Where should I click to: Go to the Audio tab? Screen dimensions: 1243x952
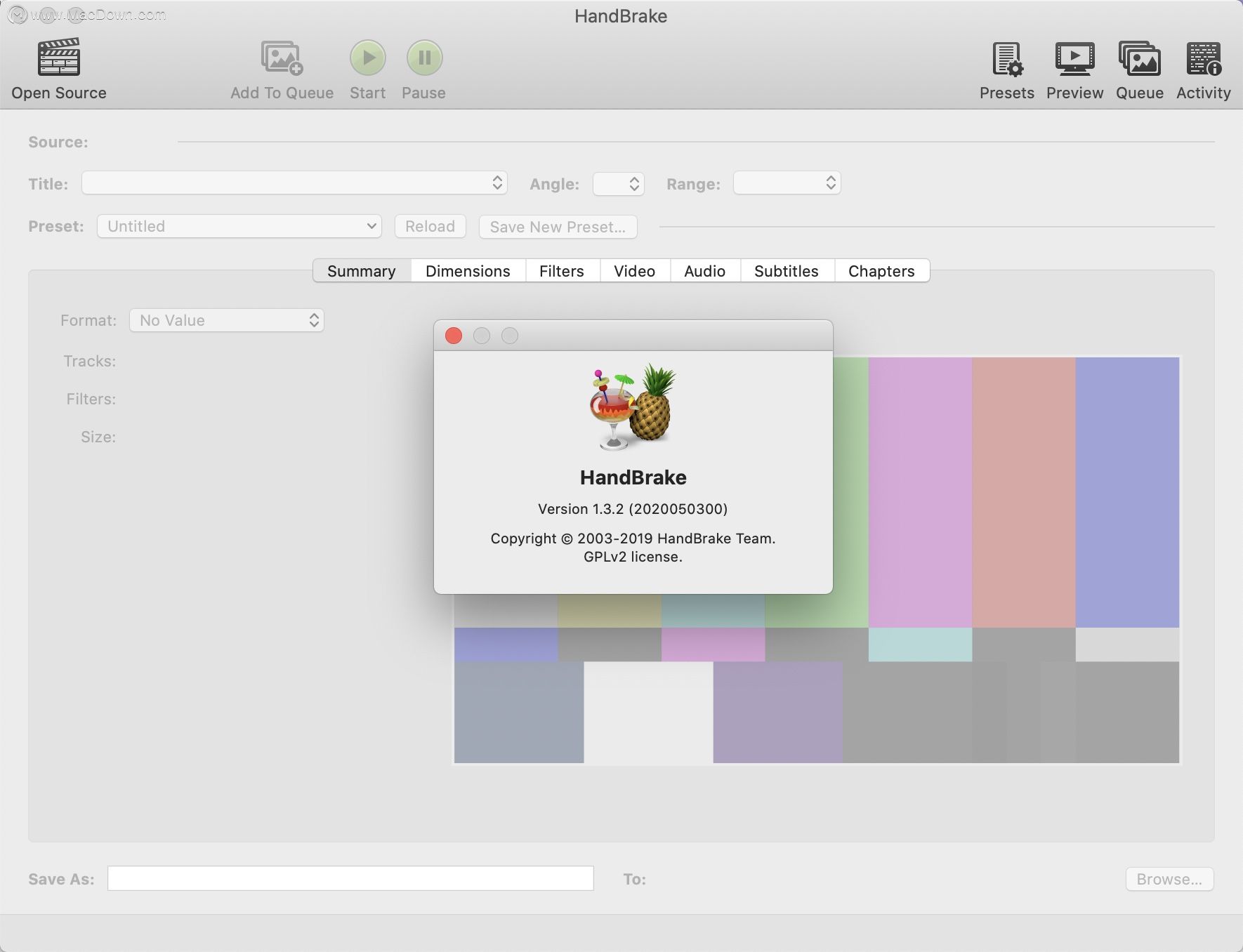705,271
